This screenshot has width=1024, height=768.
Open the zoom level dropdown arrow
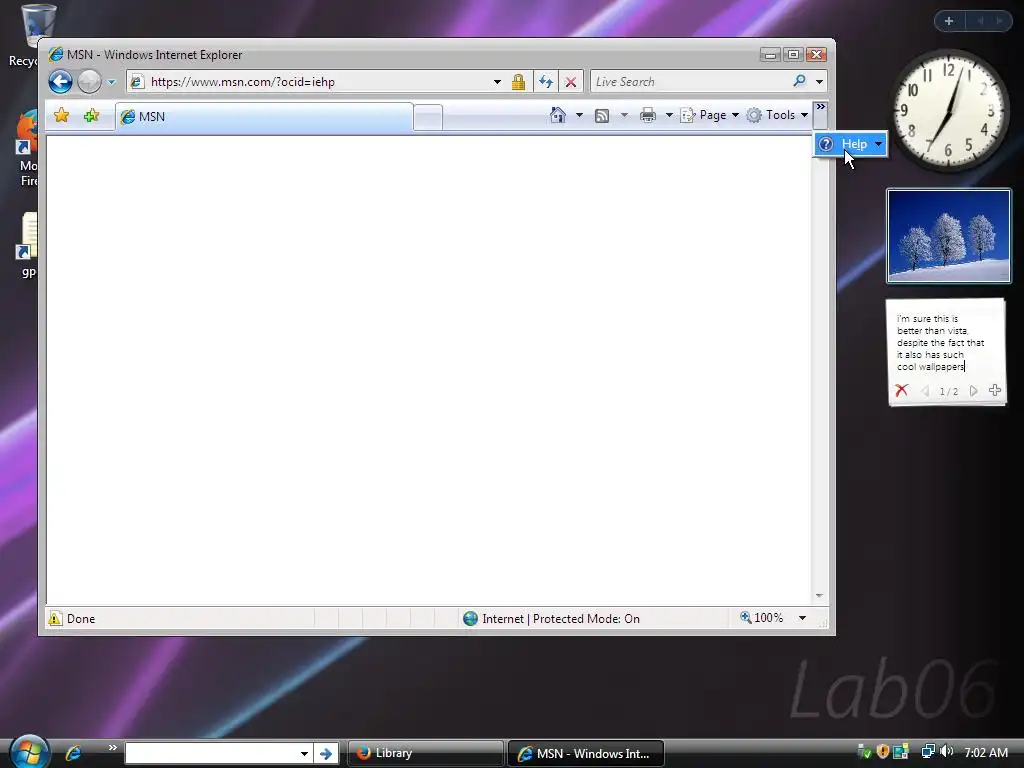point(803,618)
